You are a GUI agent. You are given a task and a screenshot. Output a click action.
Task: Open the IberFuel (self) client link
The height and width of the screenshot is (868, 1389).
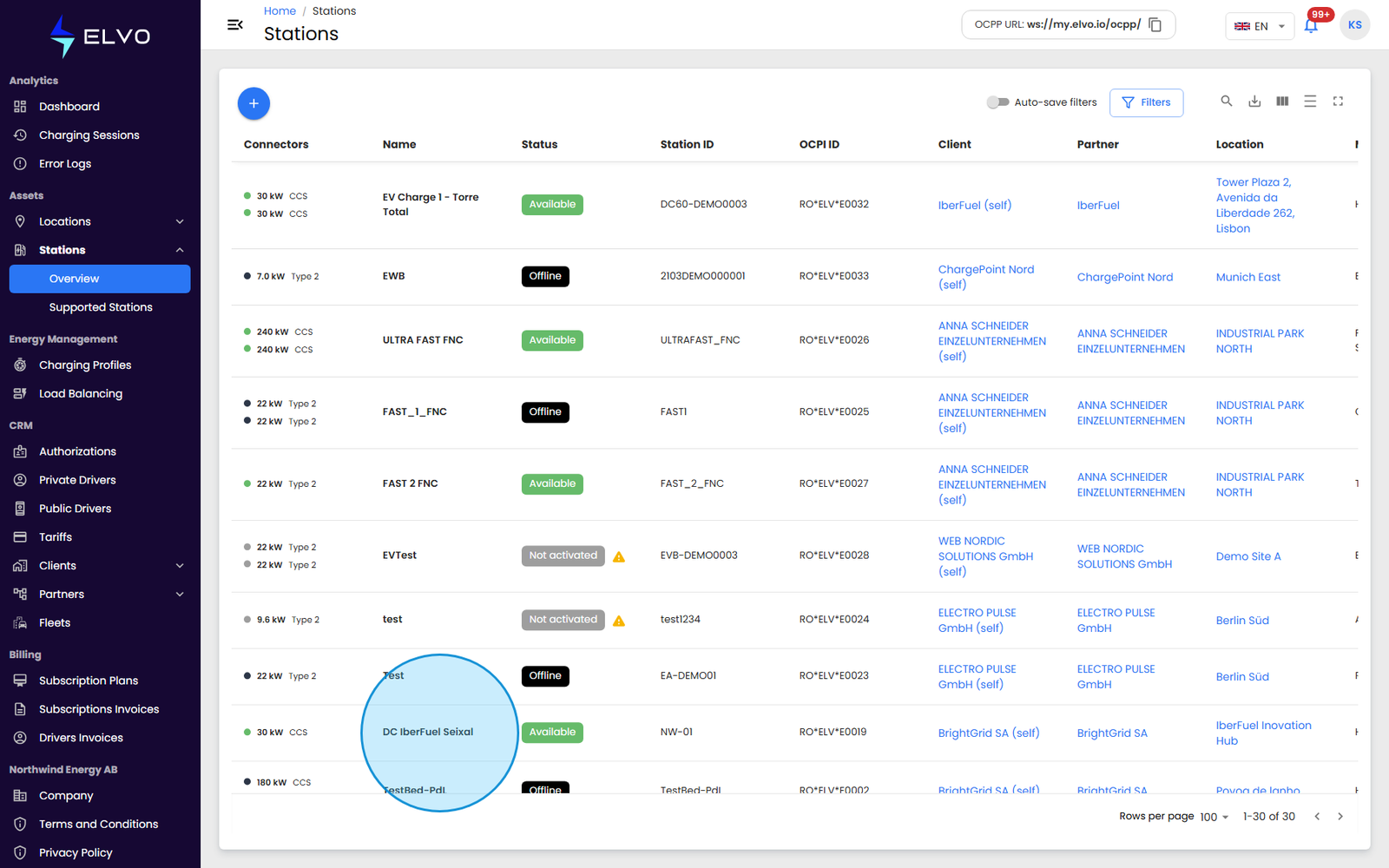pyautogui.click(x=975, y=206)
